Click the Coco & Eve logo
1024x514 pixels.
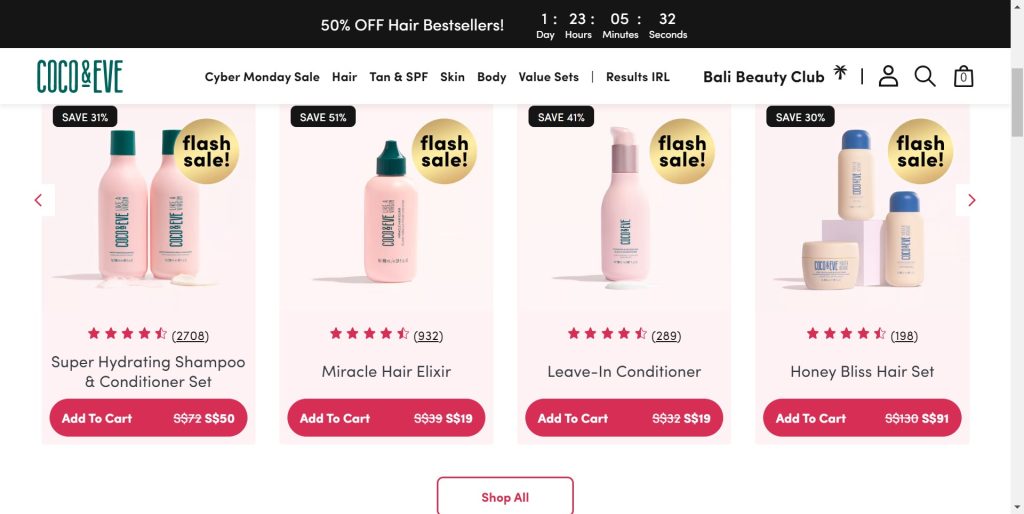pyautogui.click(x=80, y=76)
